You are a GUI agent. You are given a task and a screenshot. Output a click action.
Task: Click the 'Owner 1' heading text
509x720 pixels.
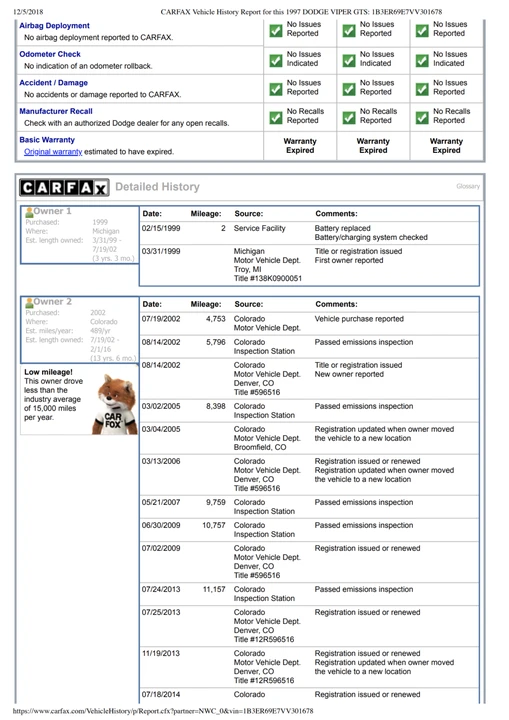[x=52, y=211]
